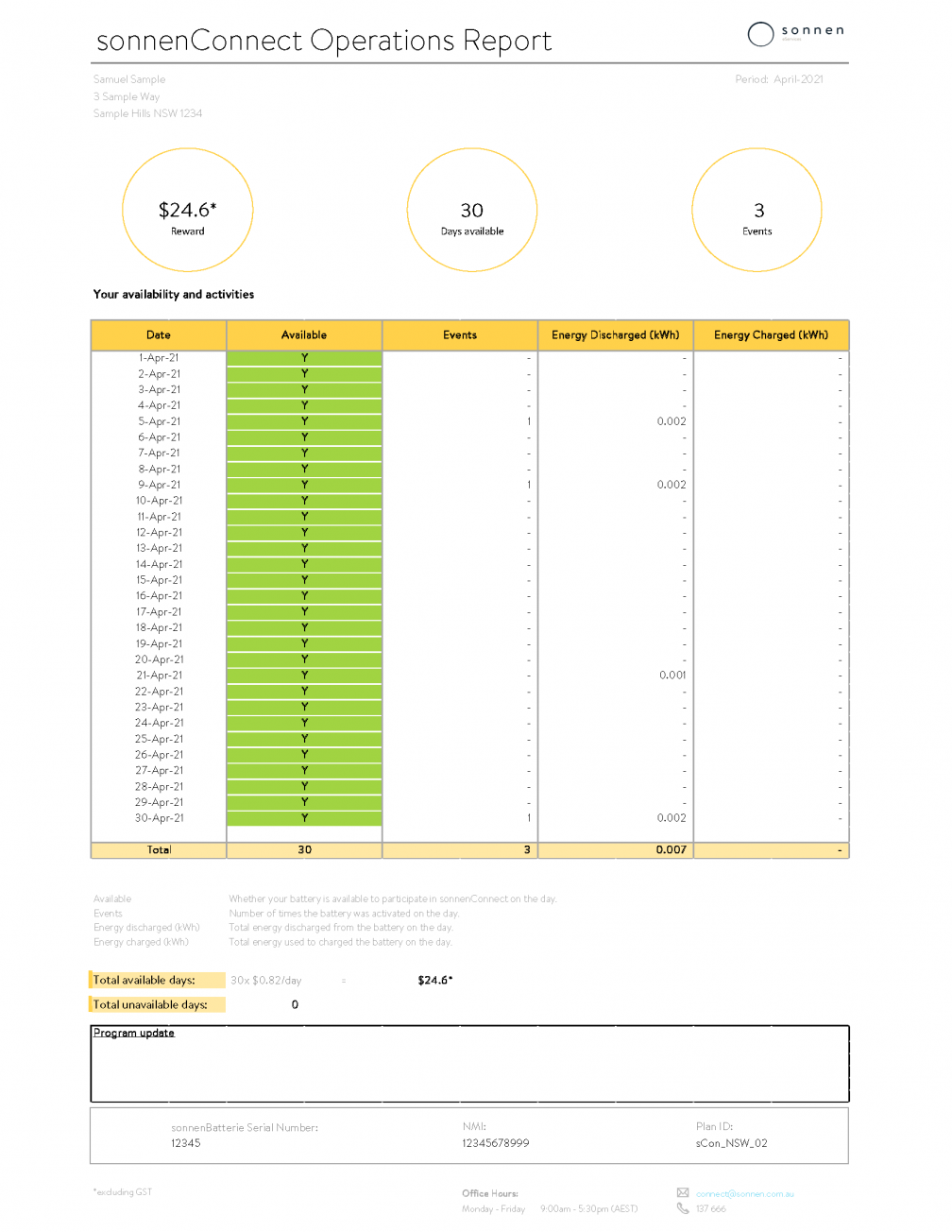The image size is (952, 1232).
Task: Click the '30x $0.82/day' calculation text
Action: tap(266, 981)
